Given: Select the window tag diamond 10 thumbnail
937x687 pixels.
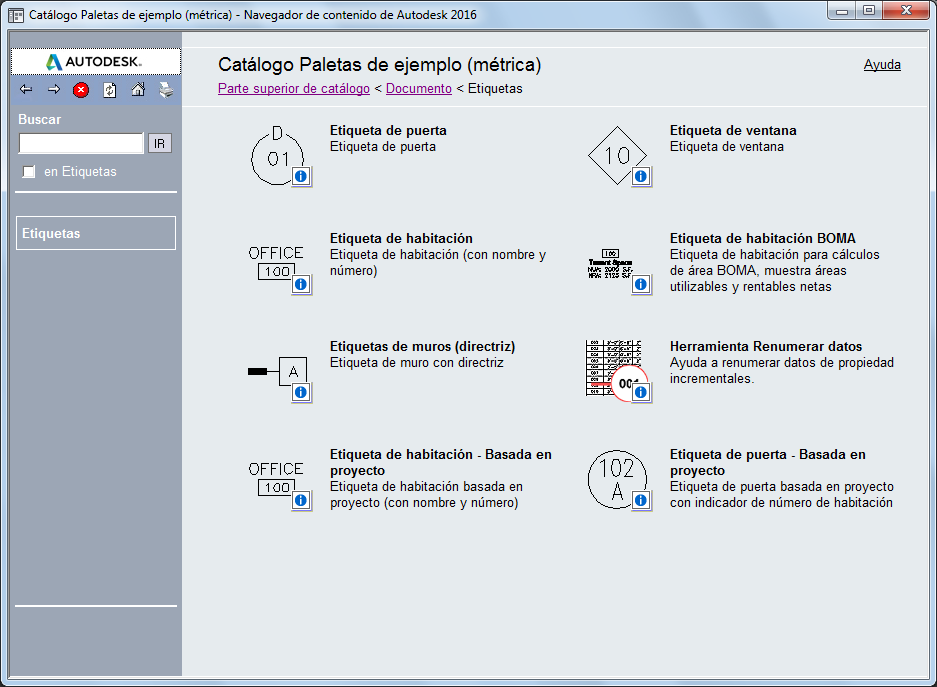Looking at the screenshot, I should pyautogui.click(x=617, y=155).
